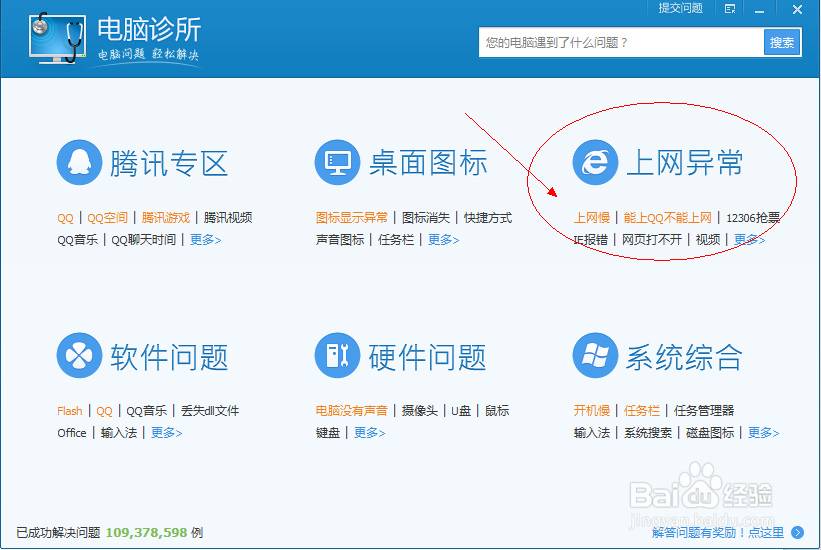Expand 更多 under 软件问题

coord(167,433)
